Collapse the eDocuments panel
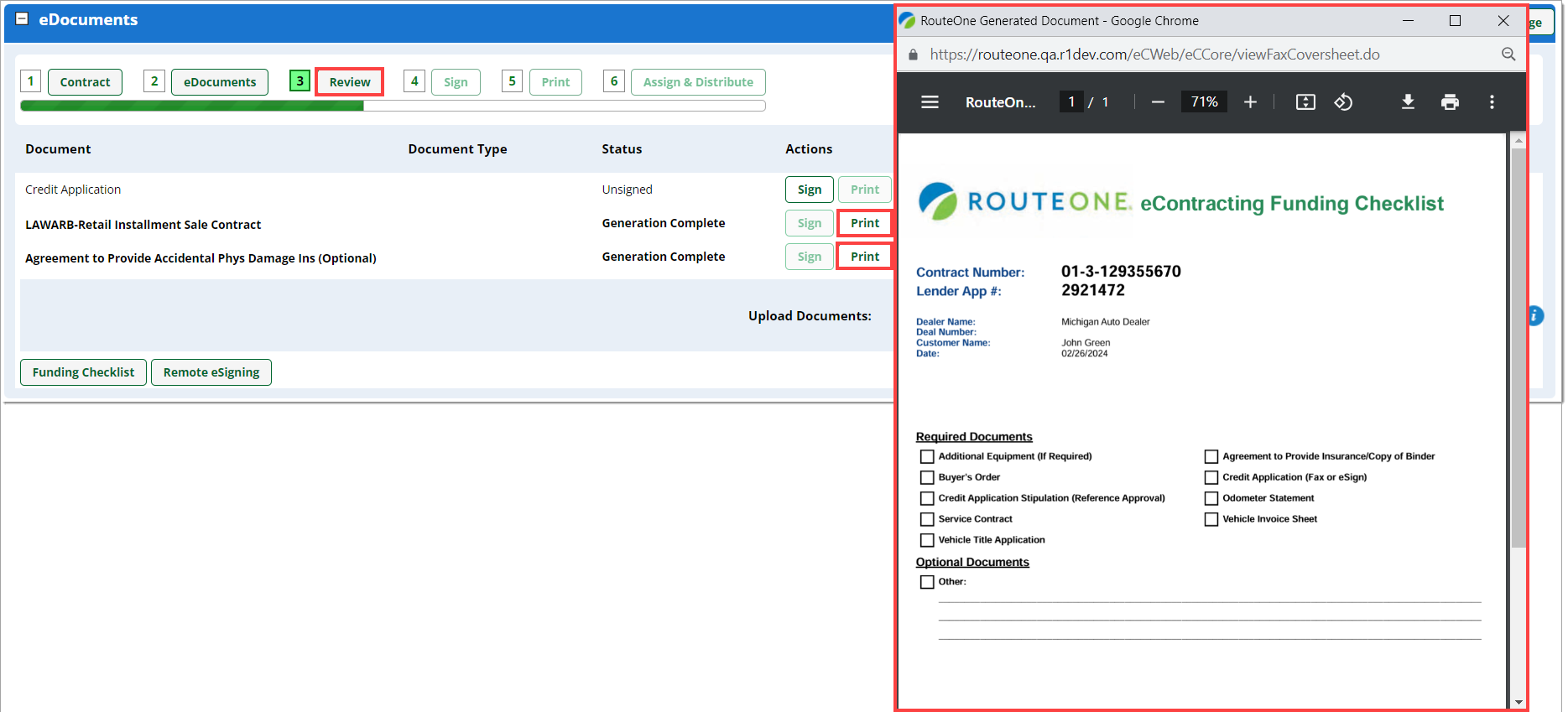The image size is (1568, 712). coord(22,18)
